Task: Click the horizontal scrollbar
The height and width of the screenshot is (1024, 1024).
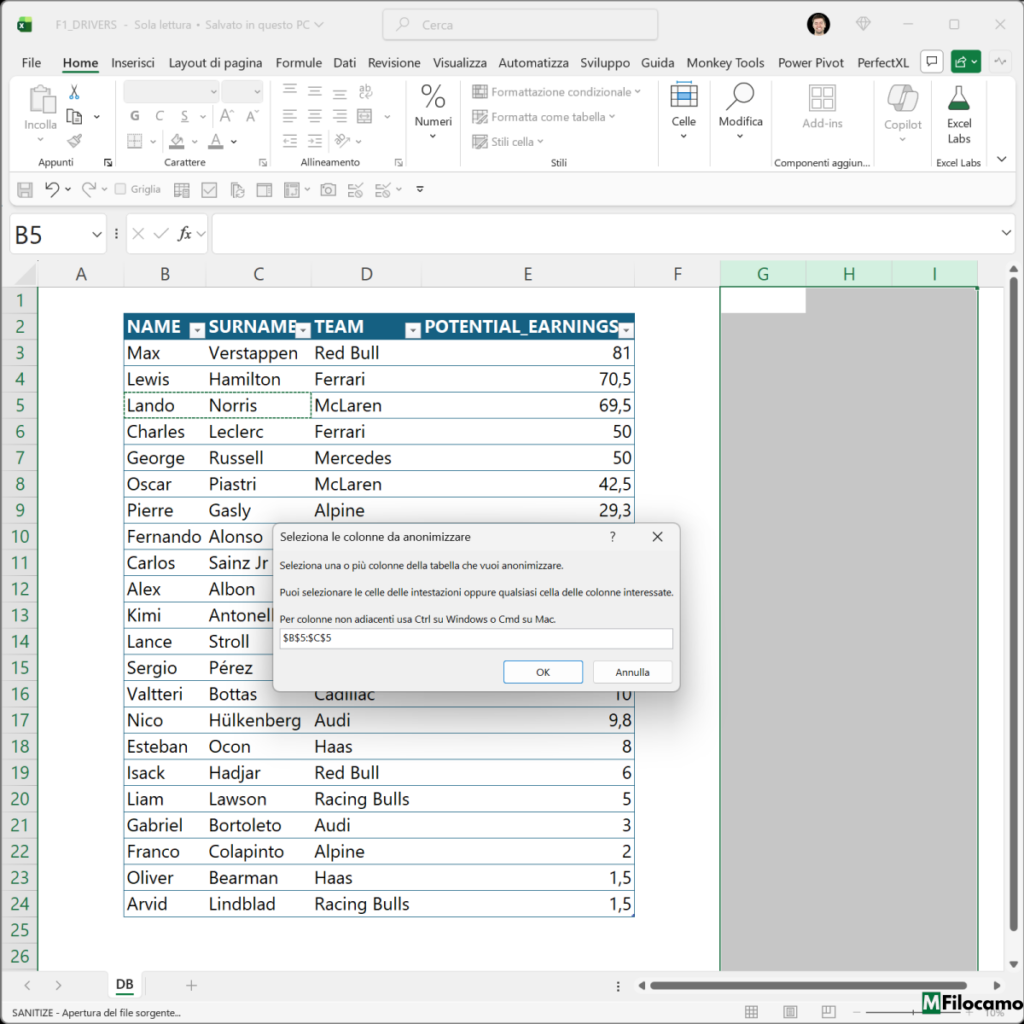Action: click(808, 985)
